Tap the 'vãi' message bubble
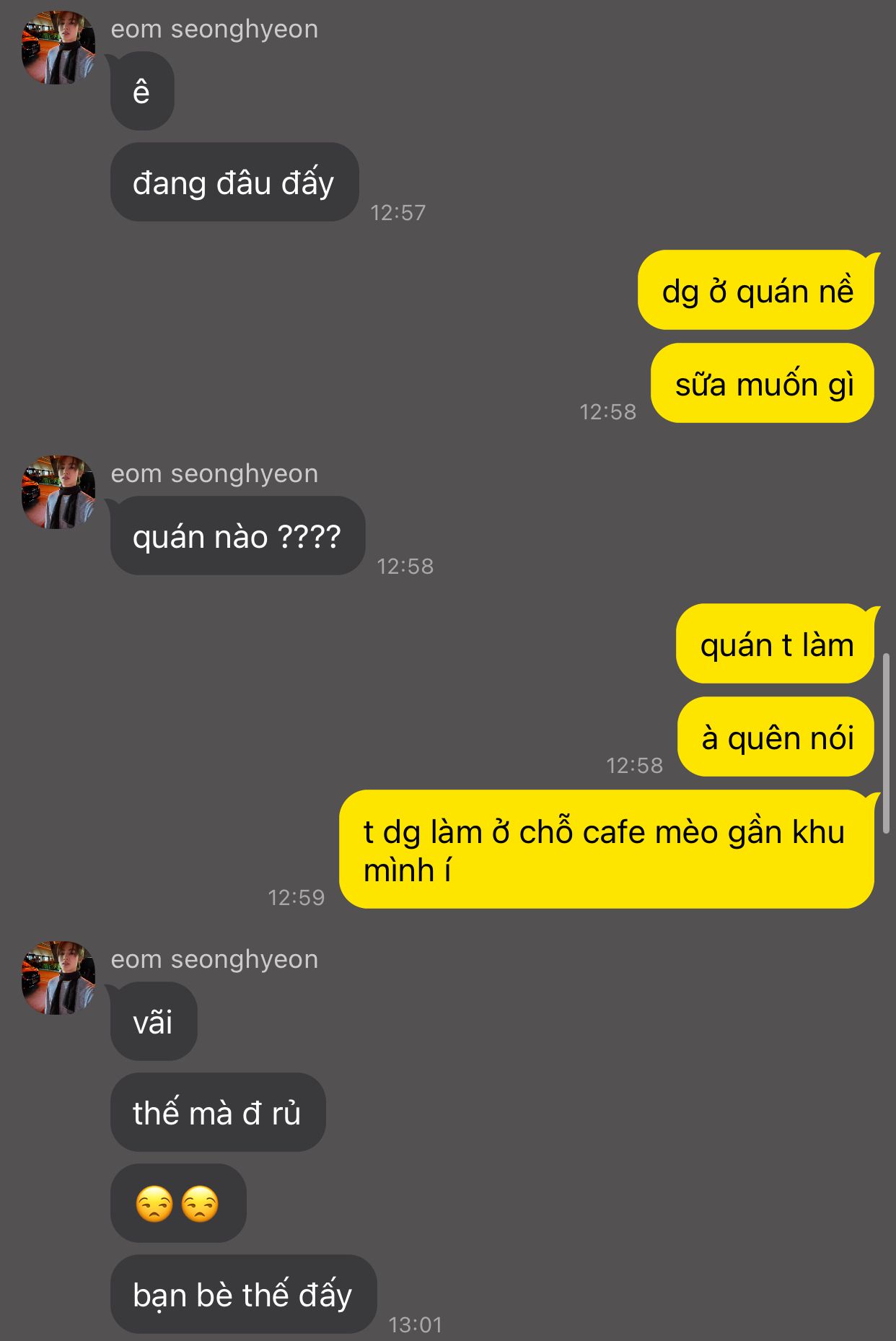Image resolution: width=896 pixels, height=1341 pixels. tap(154, 1021)
